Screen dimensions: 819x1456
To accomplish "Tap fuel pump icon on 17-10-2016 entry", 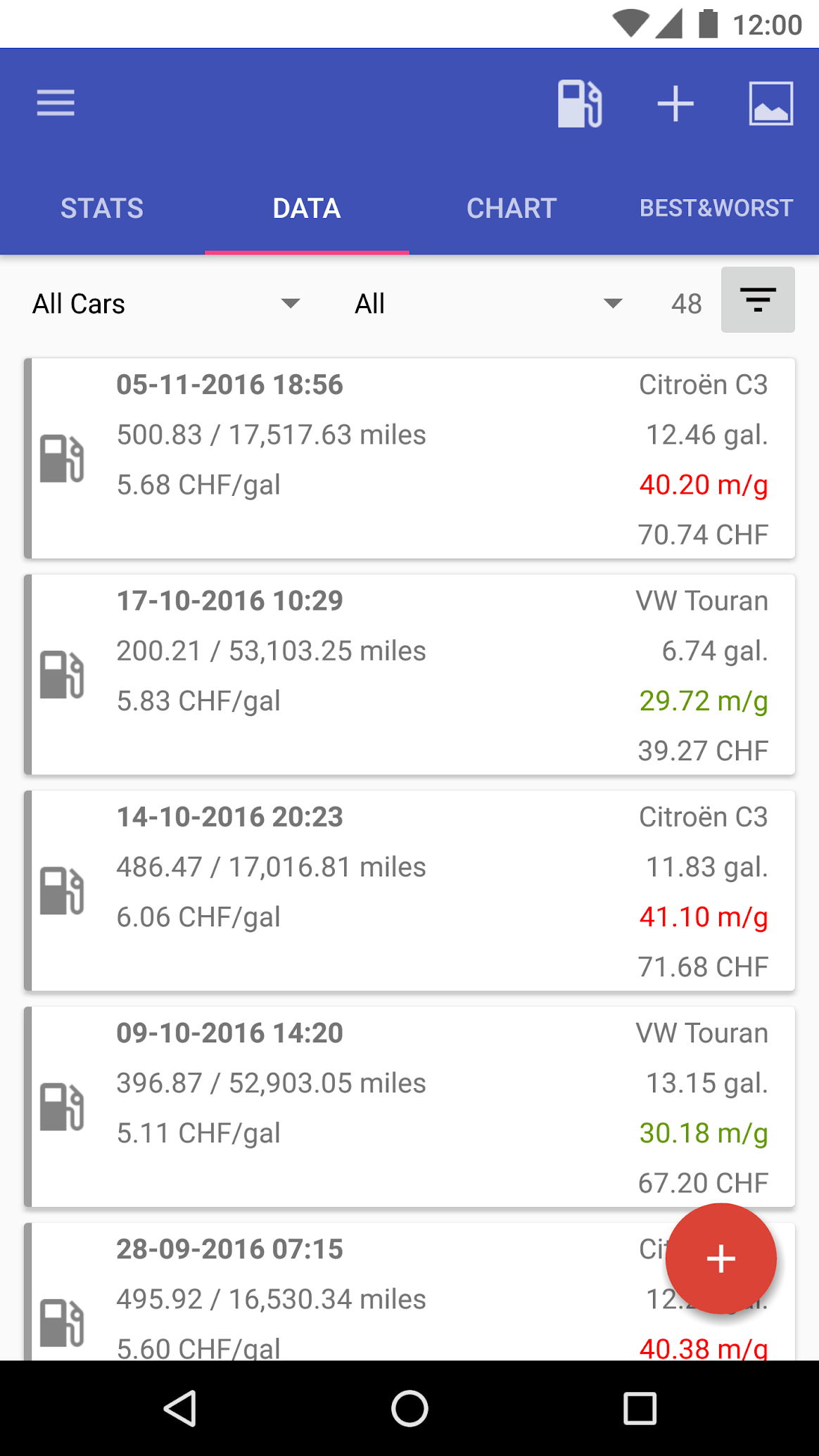I will coord(62,675).
